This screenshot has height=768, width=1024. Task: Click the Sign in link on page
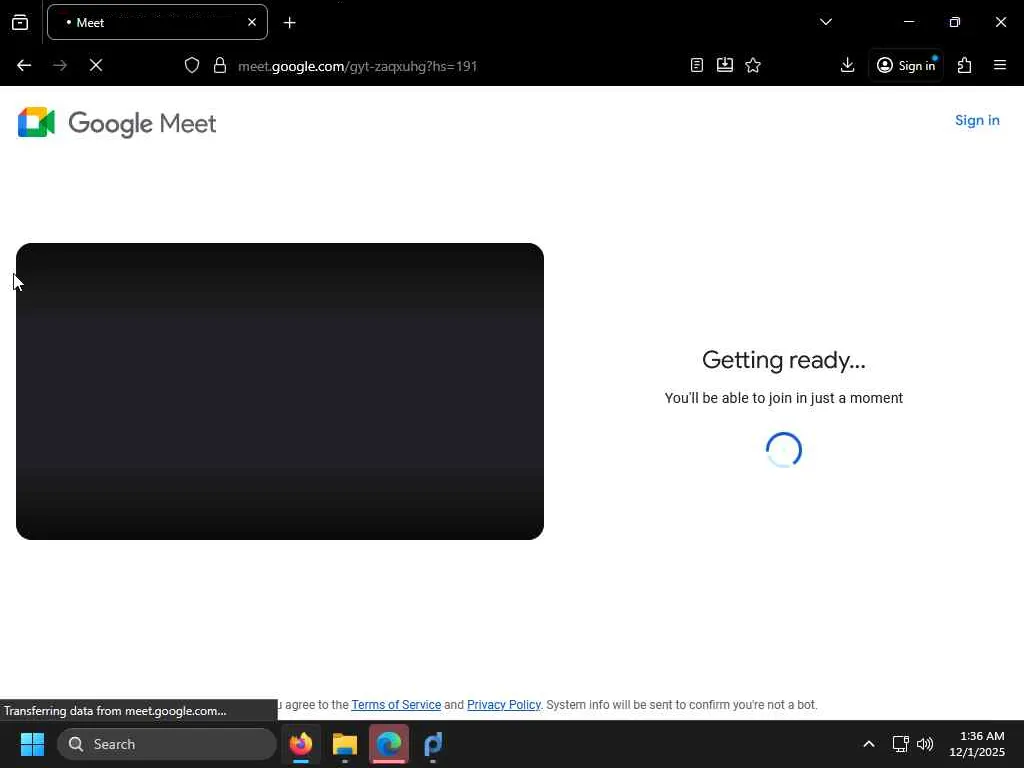pos(977,120)
